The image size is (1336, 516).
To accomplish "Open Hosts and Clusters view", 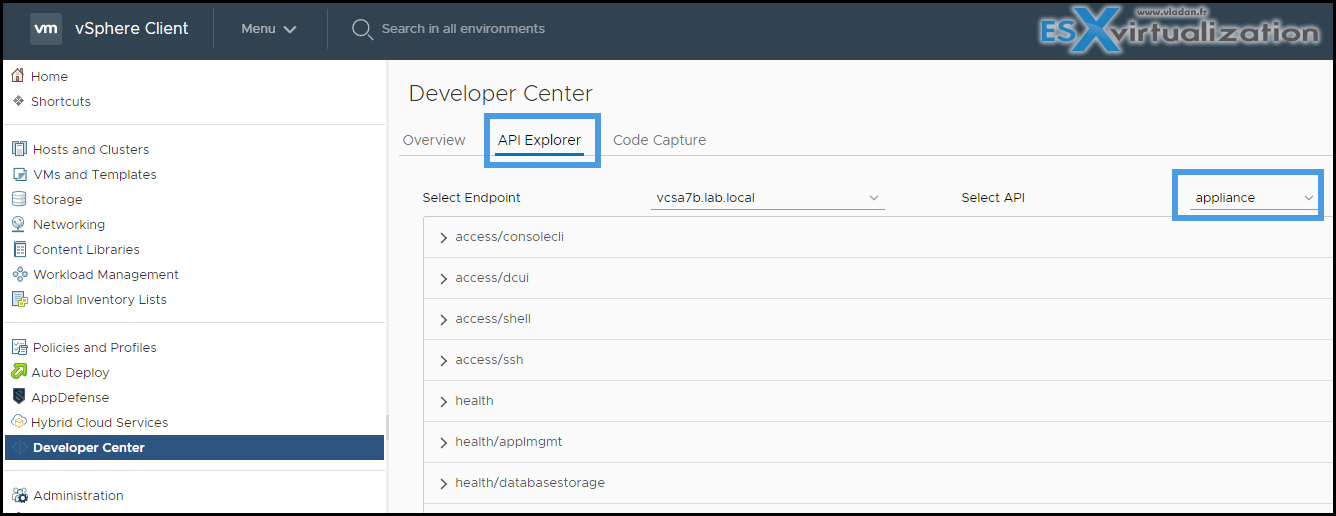I will tap(91, 149).
